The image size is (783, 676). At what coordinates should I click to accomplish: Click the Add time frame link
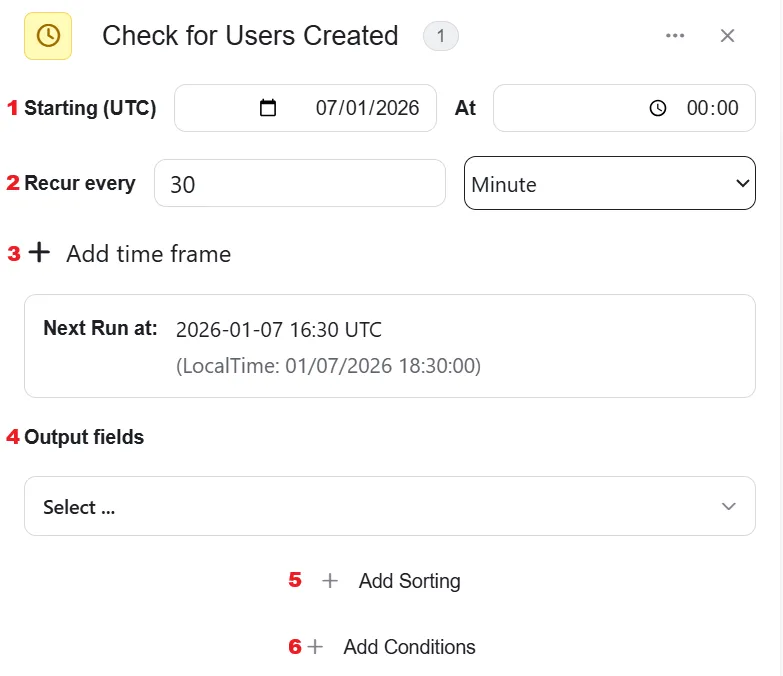coord(148,254)
